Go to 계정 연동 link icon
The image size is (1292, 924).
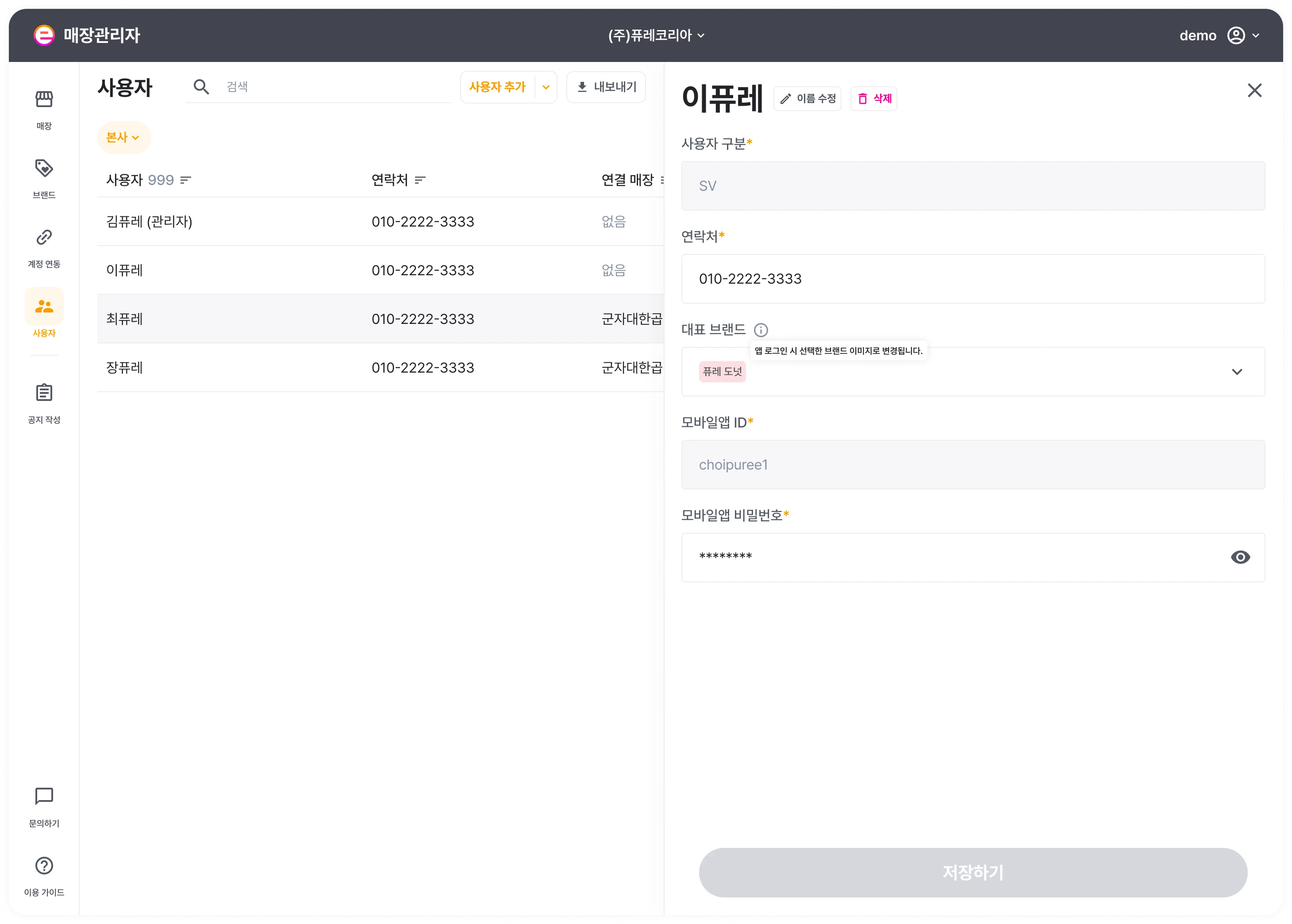click(44, 237)
